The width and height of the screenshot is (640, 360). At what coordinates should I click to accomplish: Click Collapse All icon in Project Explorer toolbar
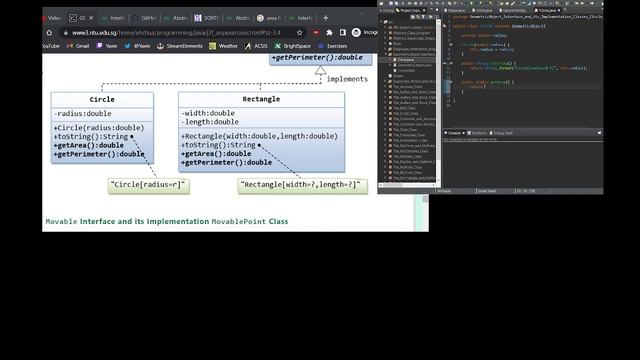point(413,17)
